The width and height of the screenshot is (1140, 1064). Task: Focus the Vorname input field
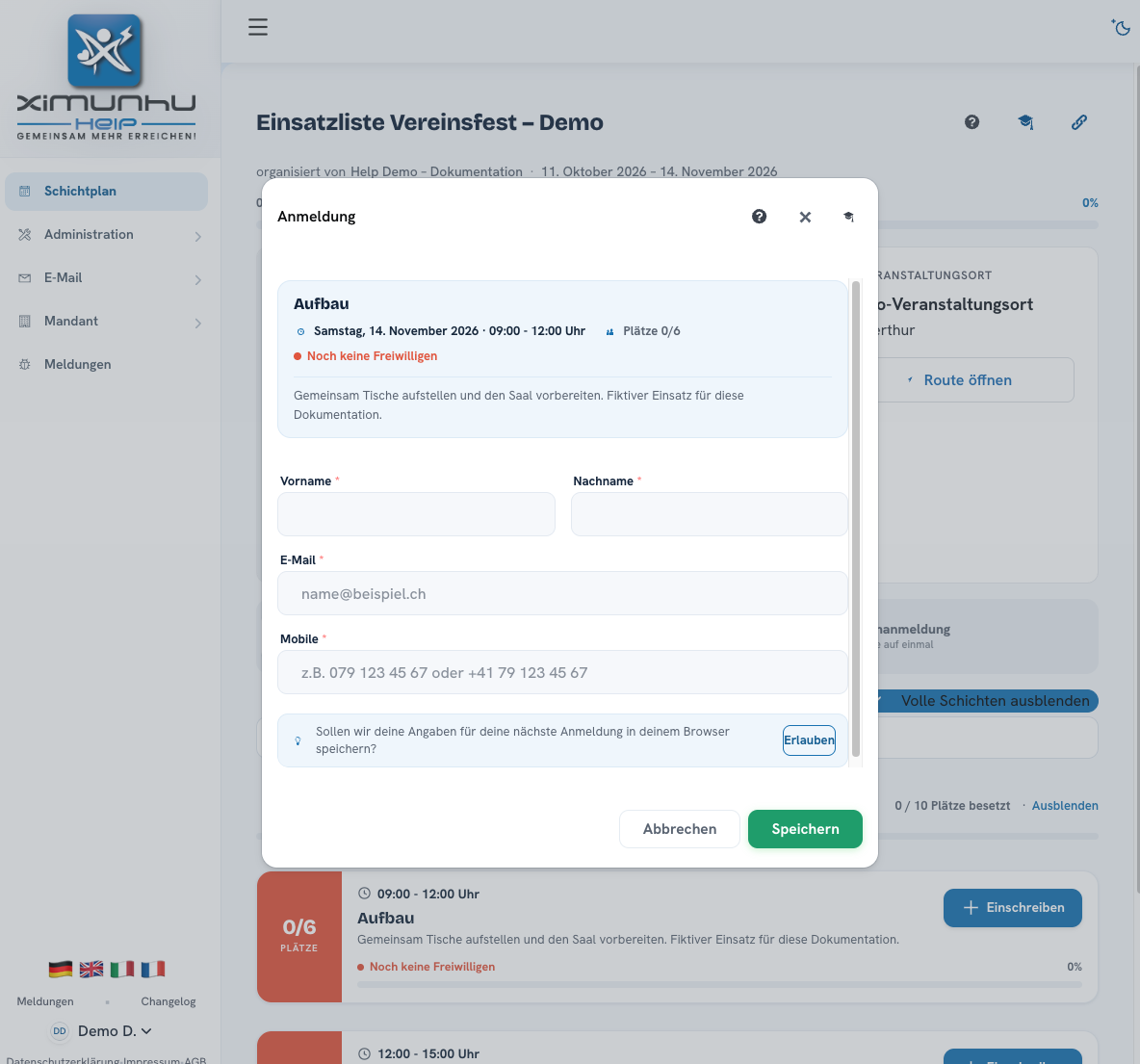coord(416,514)
